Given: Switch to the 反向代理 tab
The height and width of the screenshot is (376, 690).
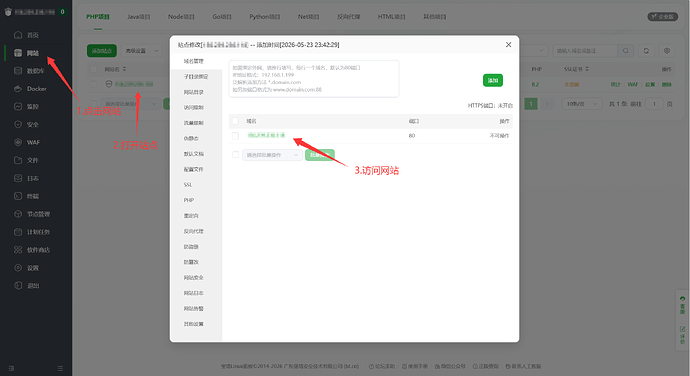Looking at the screenshot, I should tap(349, 17).
